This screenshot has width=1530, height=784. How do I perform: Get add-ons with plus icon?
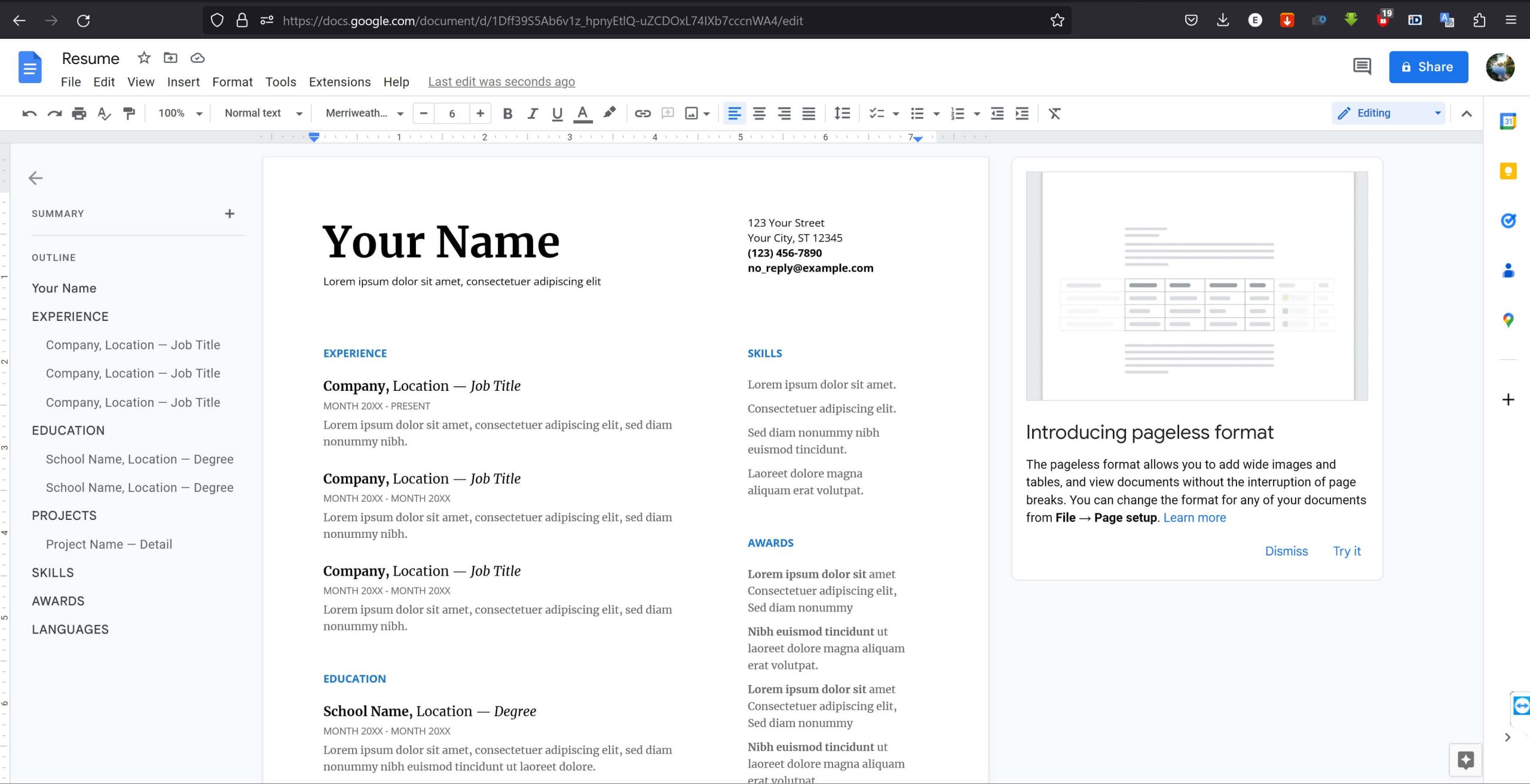pos(1508,399)
